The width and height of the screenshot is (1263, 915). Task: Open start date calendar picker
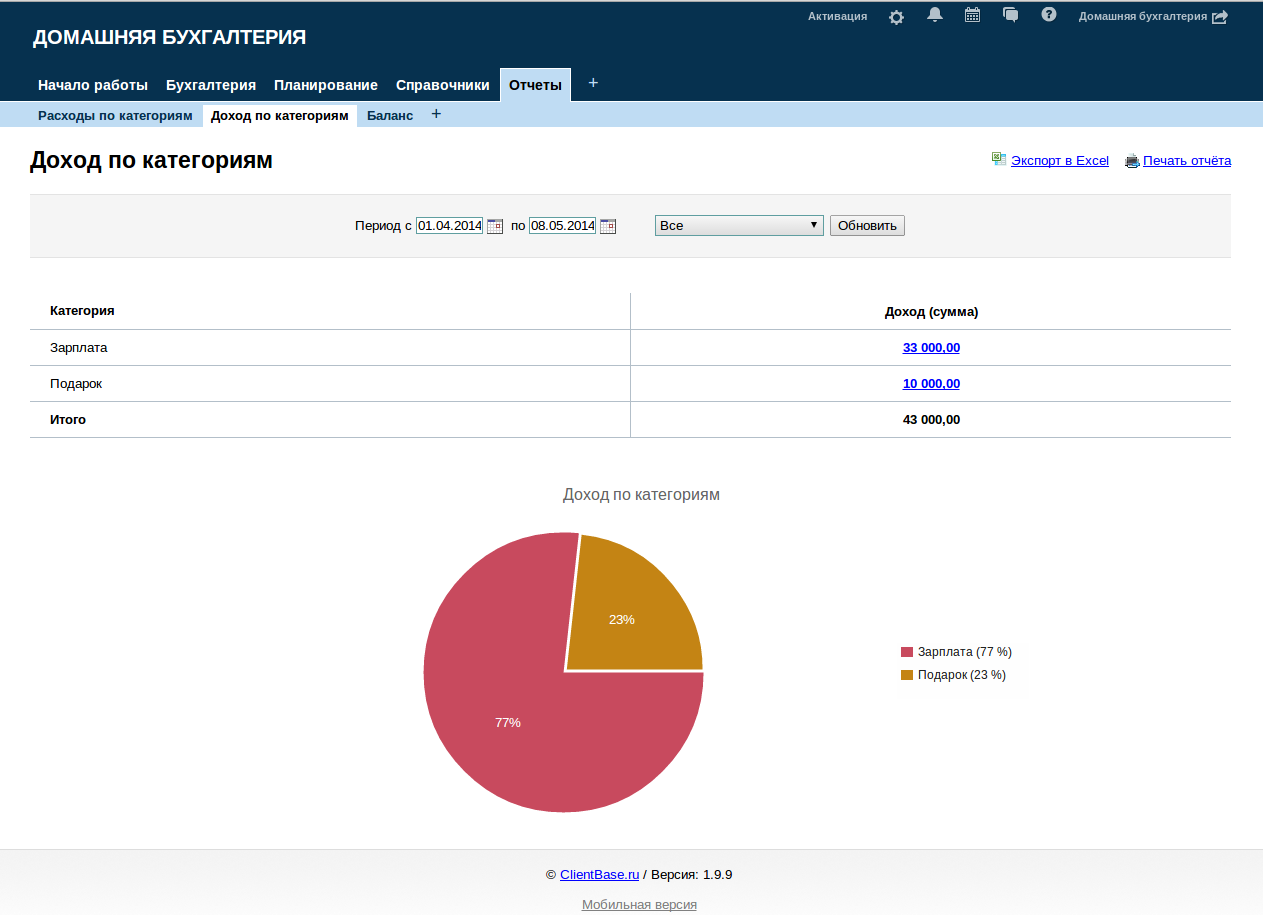[x=495, y=226]
